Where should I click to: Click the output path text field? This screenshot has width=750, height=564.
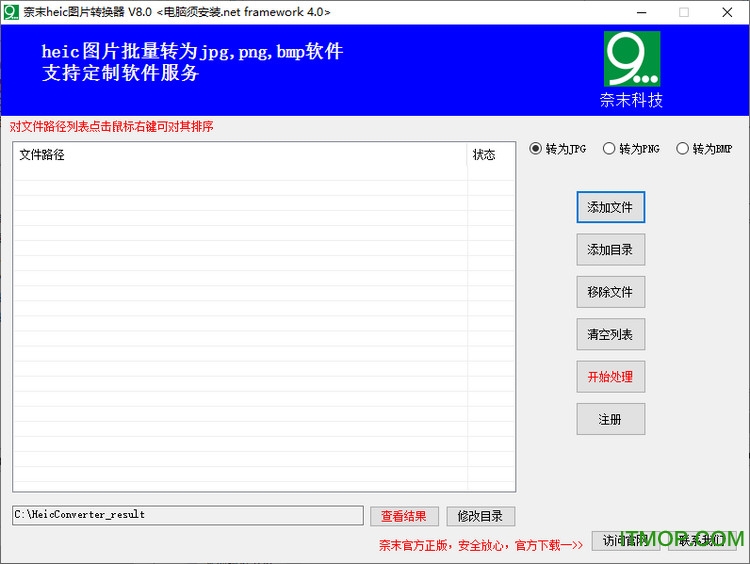[188, 515]
